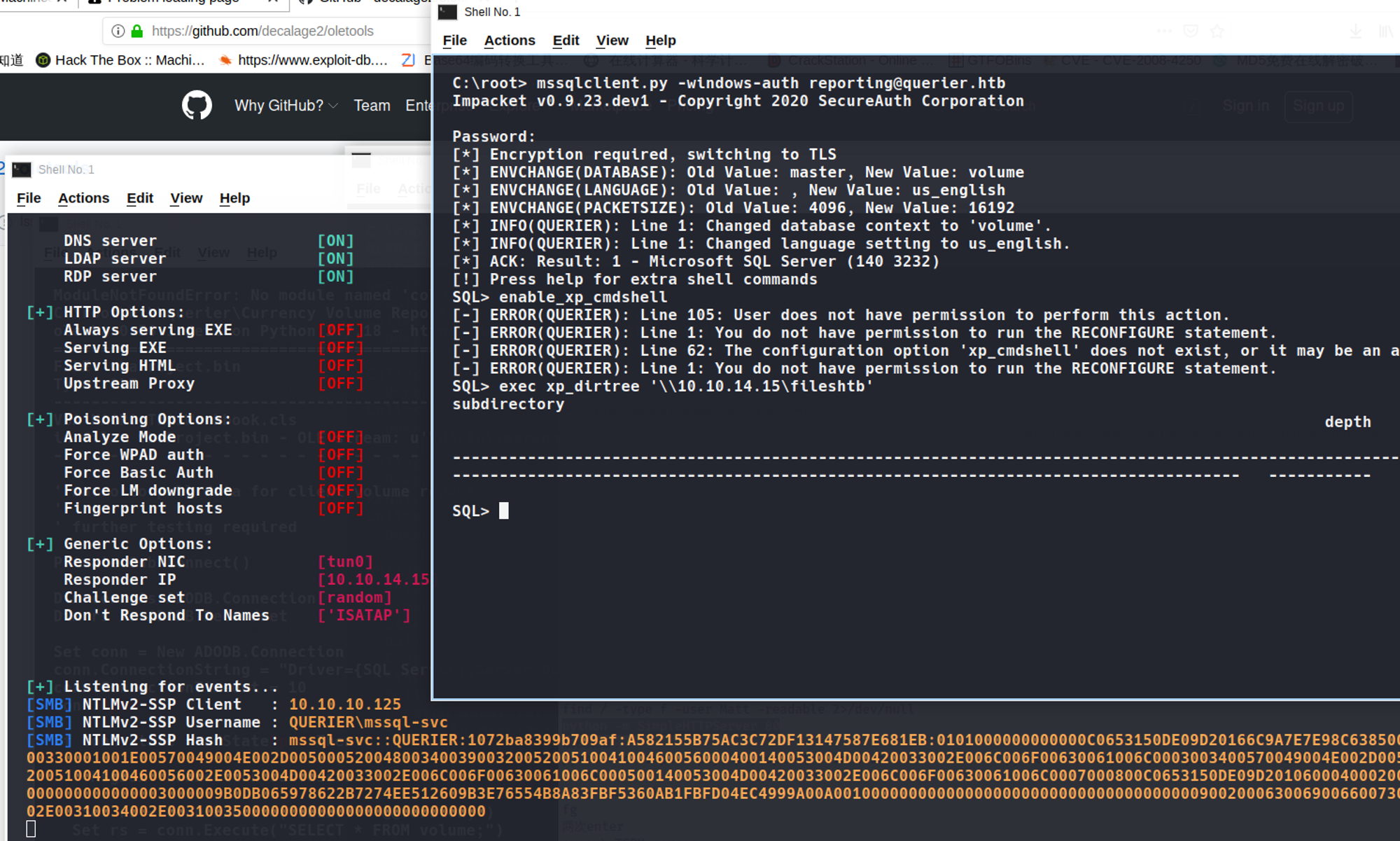Open Edit menu in front terminal

click(x=566, y=41)
